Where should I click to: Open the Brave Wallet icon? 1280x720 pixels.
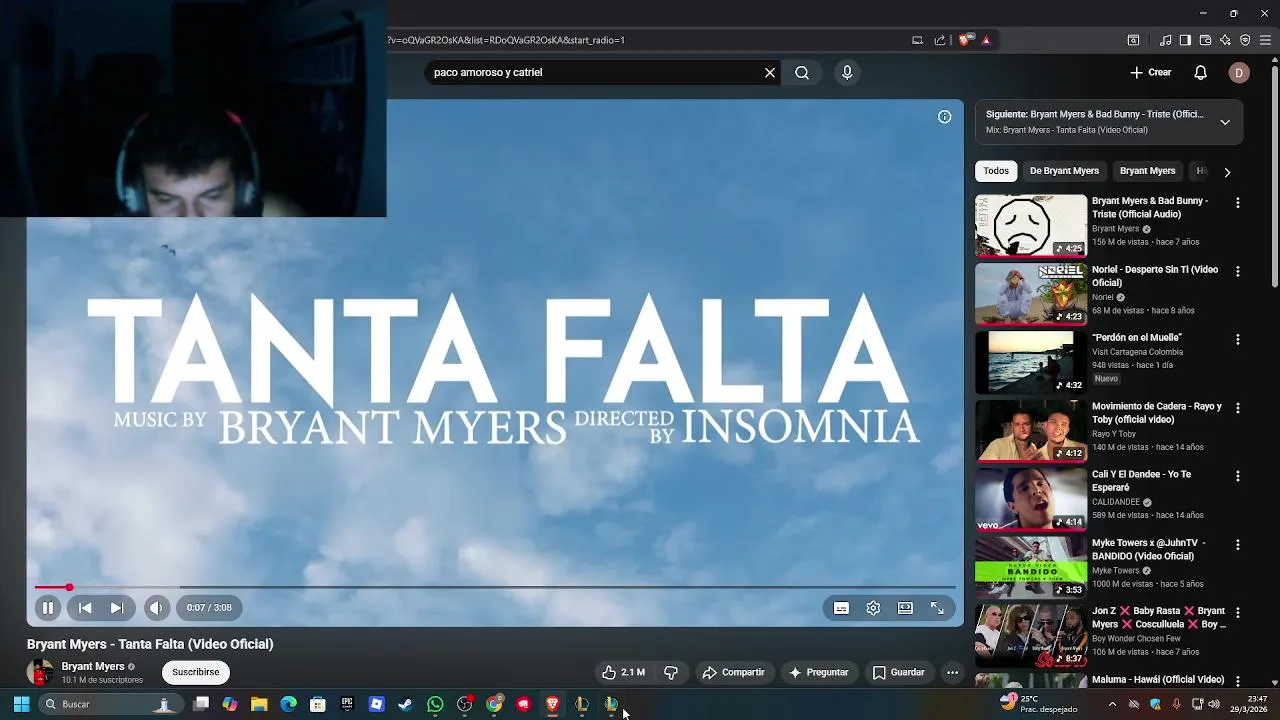(1205, 40)
